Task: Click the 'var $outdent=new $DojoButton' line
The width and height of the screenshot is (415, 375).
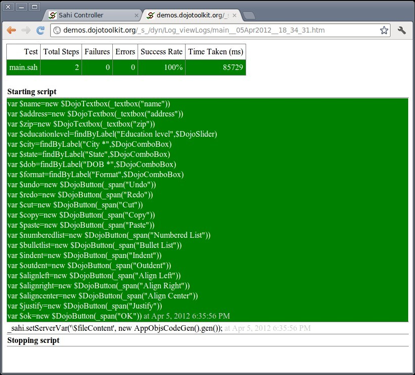Action: coord(89,265)
